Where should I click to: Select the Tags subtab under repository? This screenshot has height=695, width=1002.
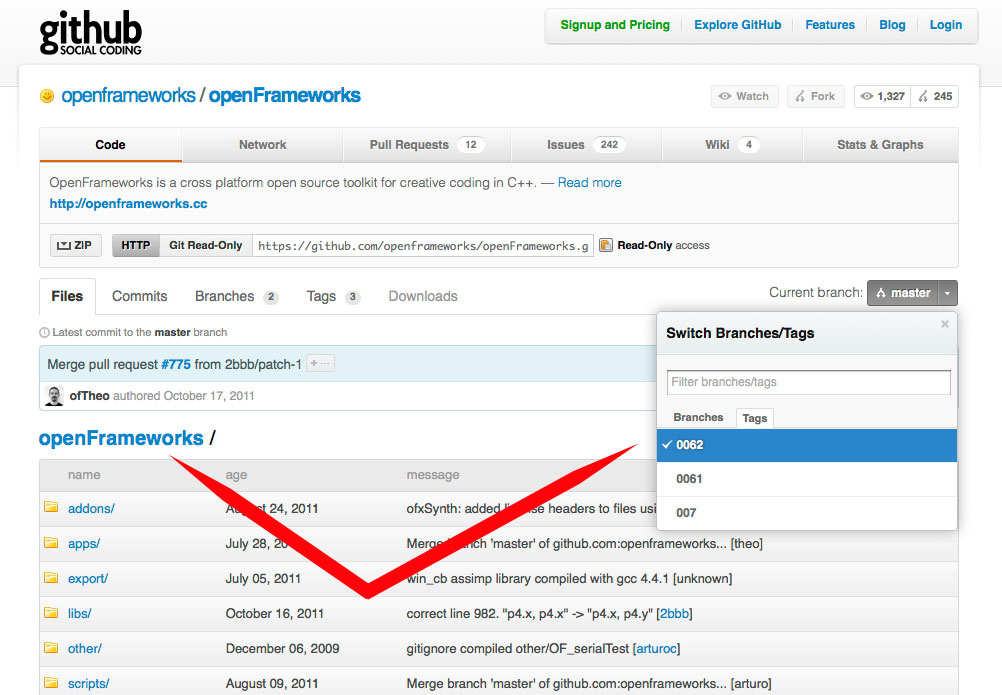click(x=333, y=296)
